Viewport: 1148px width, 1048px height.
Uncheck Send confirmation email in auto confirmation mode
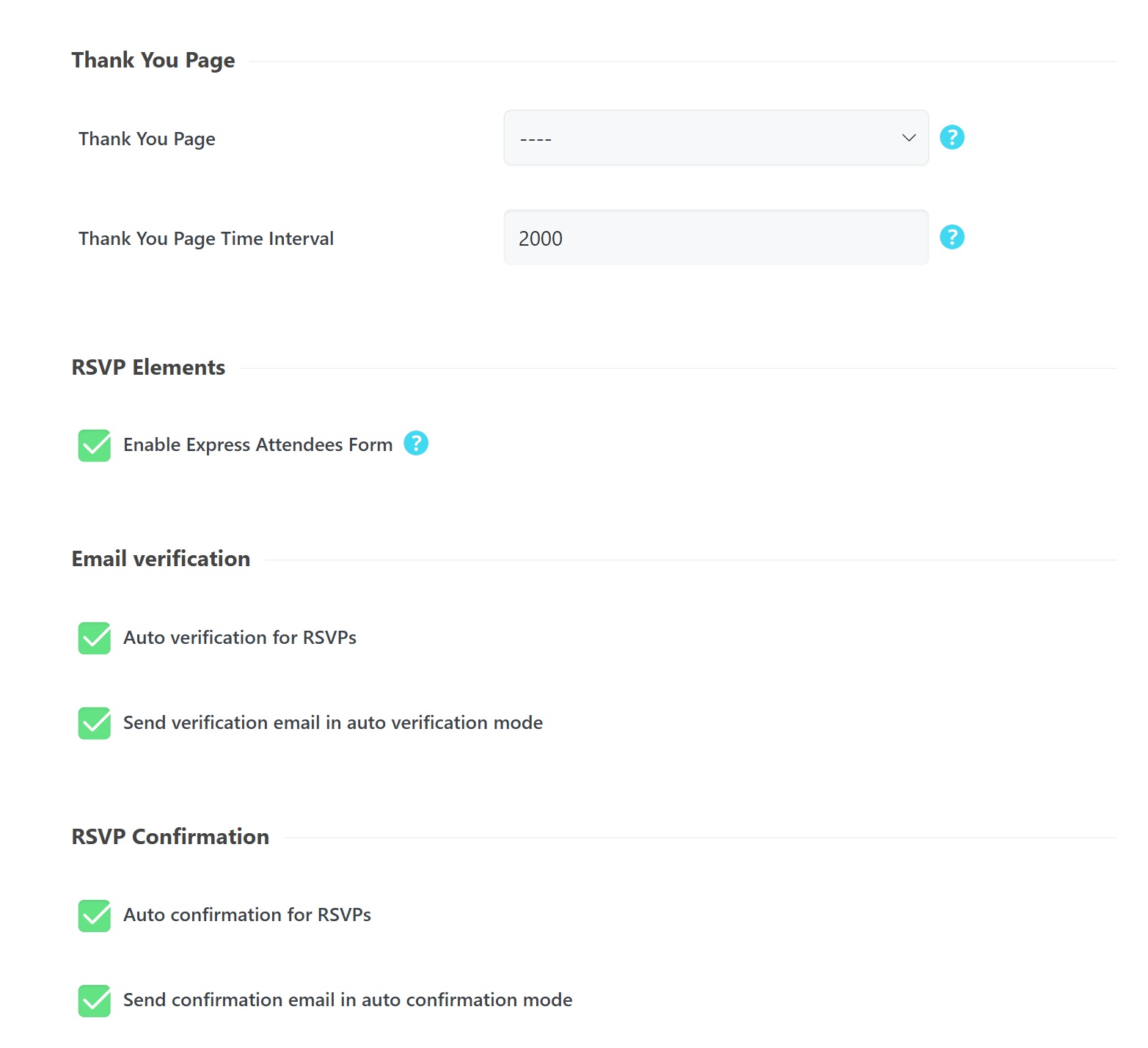[x=93, y=1000]
